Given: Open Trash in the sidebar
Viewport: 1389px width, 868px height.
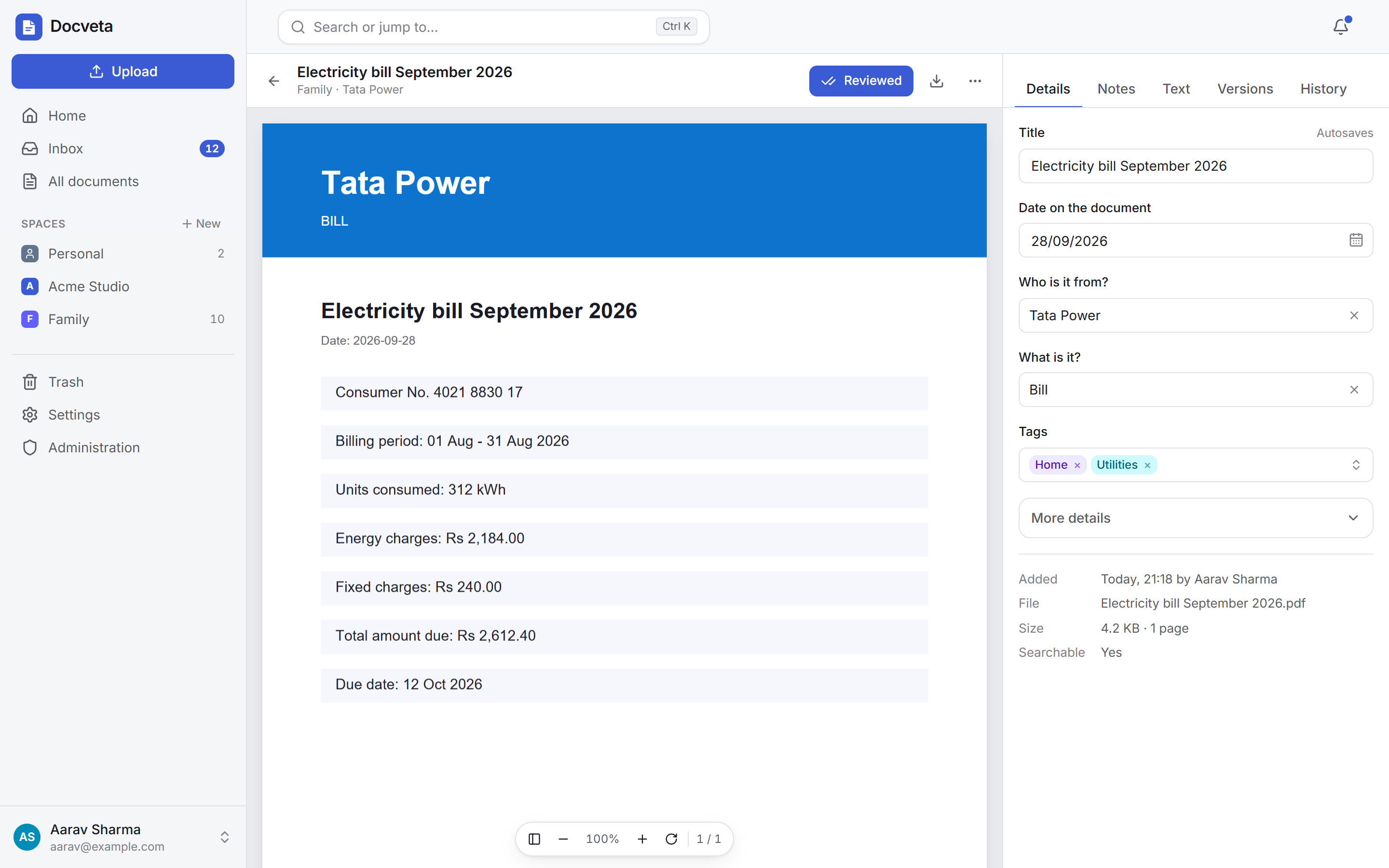Looking at the screenshot, I should 122,382.
